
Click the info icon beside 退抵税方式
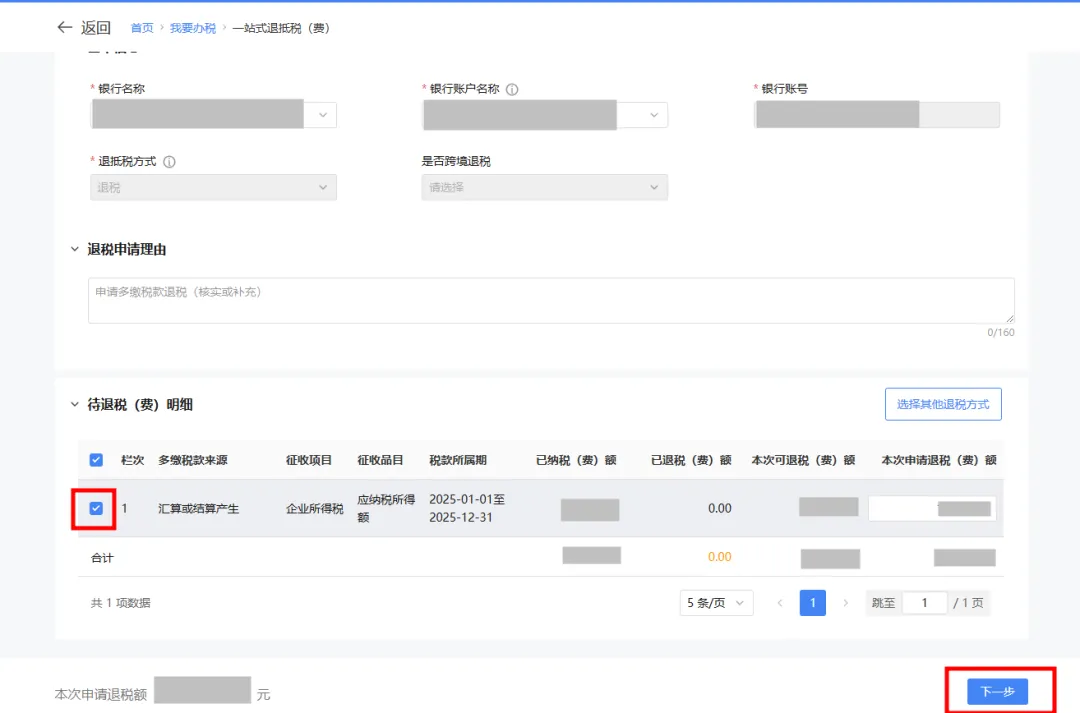[169, 161]
